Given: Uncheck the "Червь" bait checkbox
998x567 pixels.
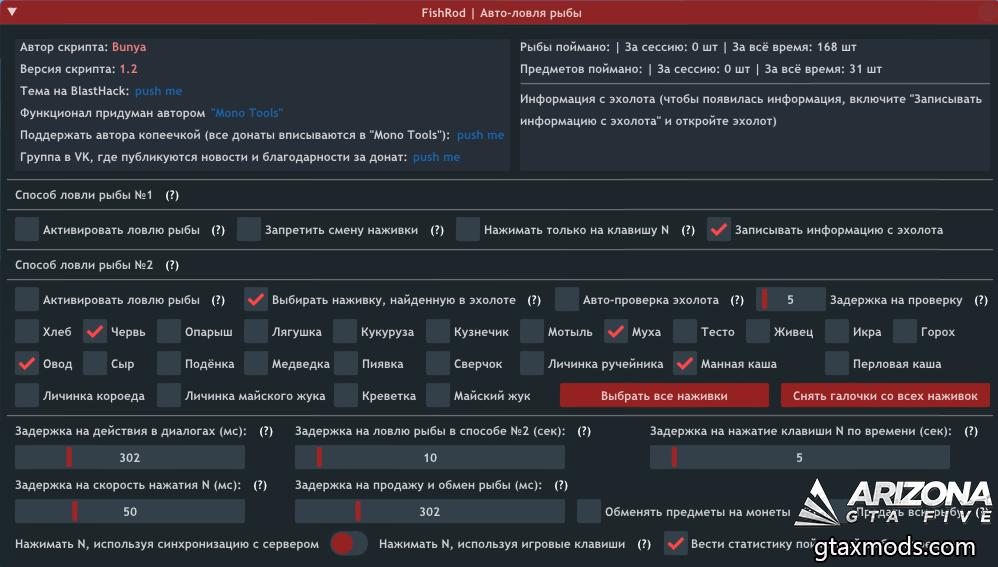Looking at the screenshot, I should pos(95,332).
